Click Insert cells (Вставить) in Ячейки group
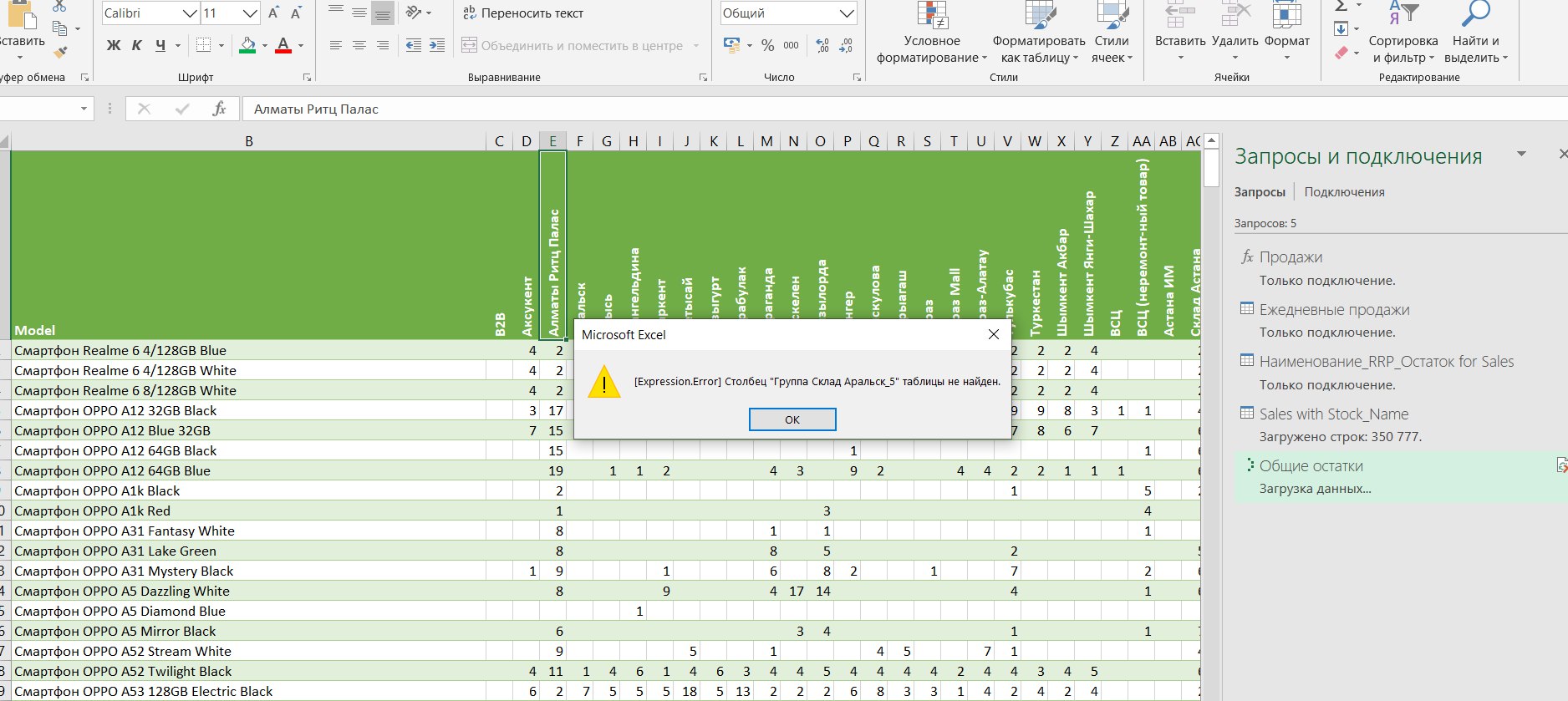Image resolution: width=1568 pixels, height=701 pixels. pos(1180,32)
